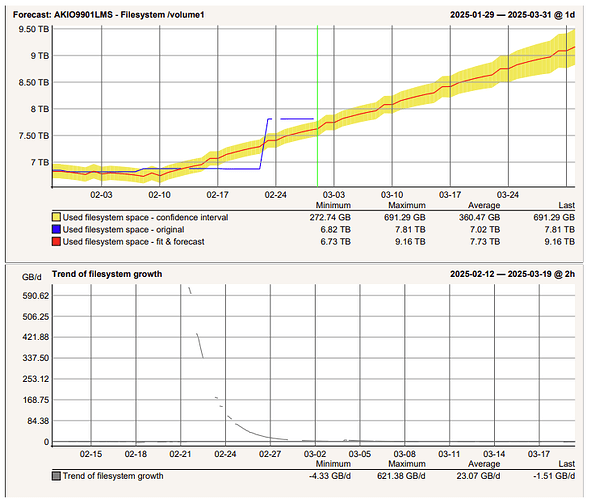Viewport: 591px width, 499px height.
Task: Click the 02-10 date on forecast axis
Action: (x=159, y=195)
